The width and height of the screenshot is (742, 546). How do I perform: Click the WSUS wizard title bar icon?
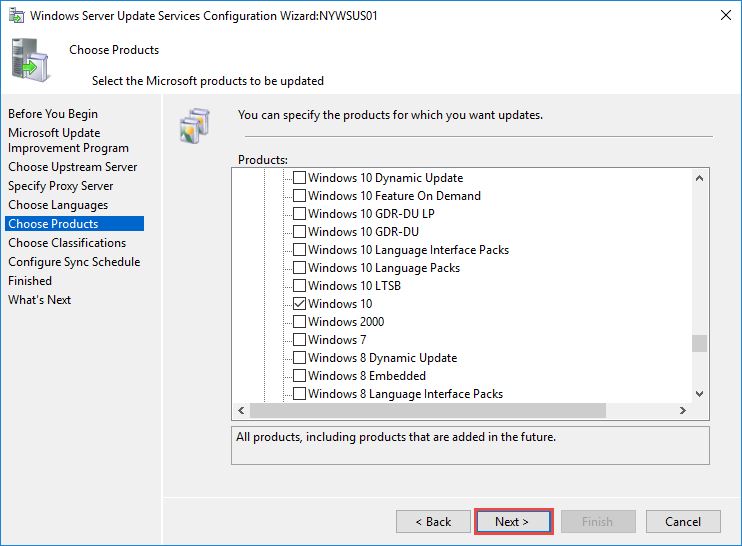click(17, 16)
